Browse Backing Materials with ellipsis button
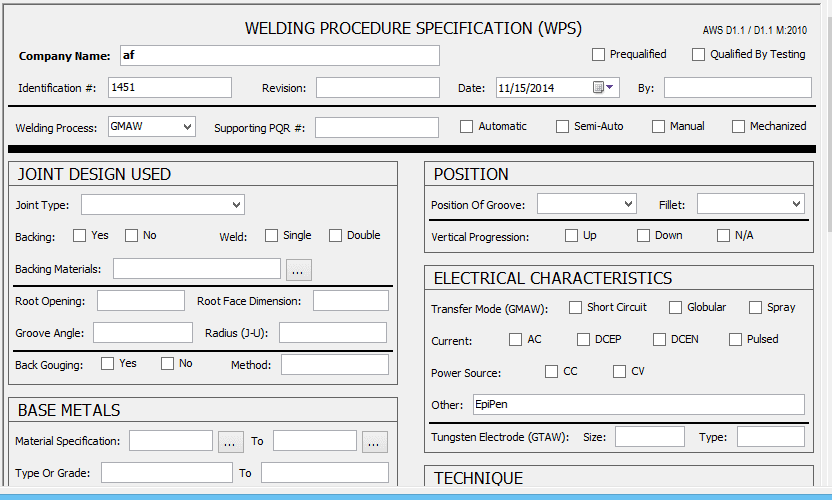The image size is (832, 500). coord(299,270)
